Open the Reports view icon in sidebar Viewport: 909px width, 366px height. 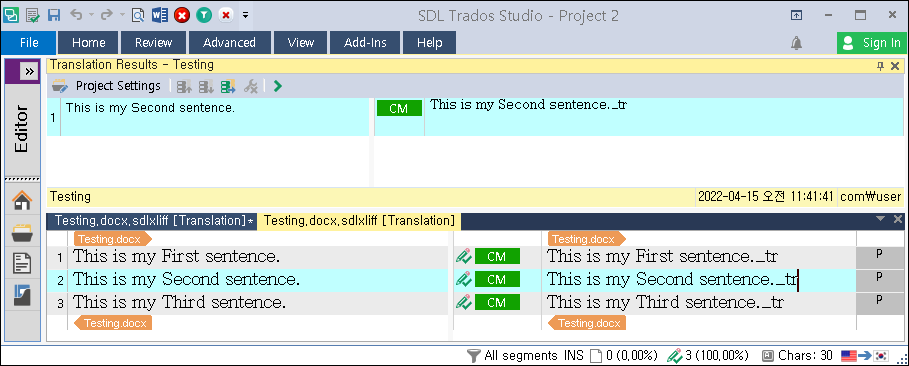click(x=22, y=295)
